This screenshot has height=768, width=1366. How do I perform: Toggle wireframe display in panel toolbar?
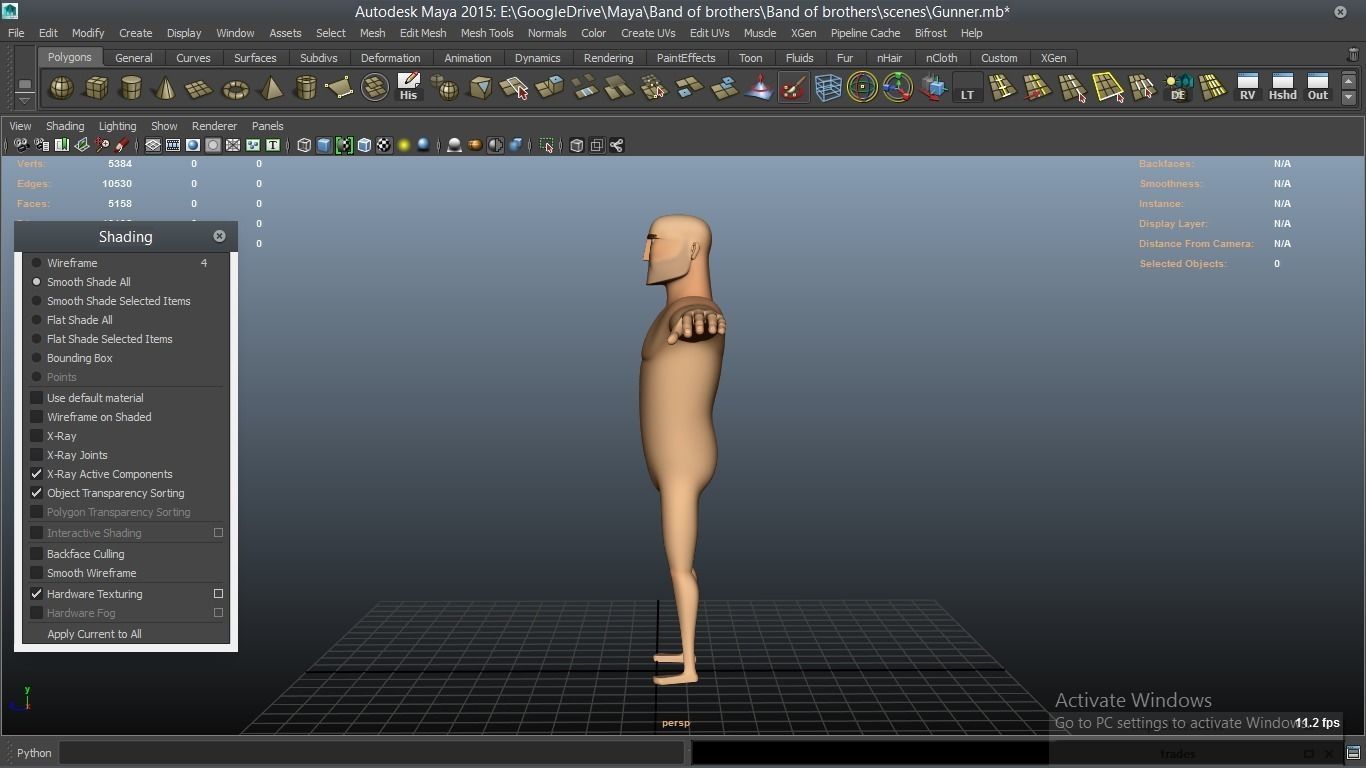[x=304, y=145]
